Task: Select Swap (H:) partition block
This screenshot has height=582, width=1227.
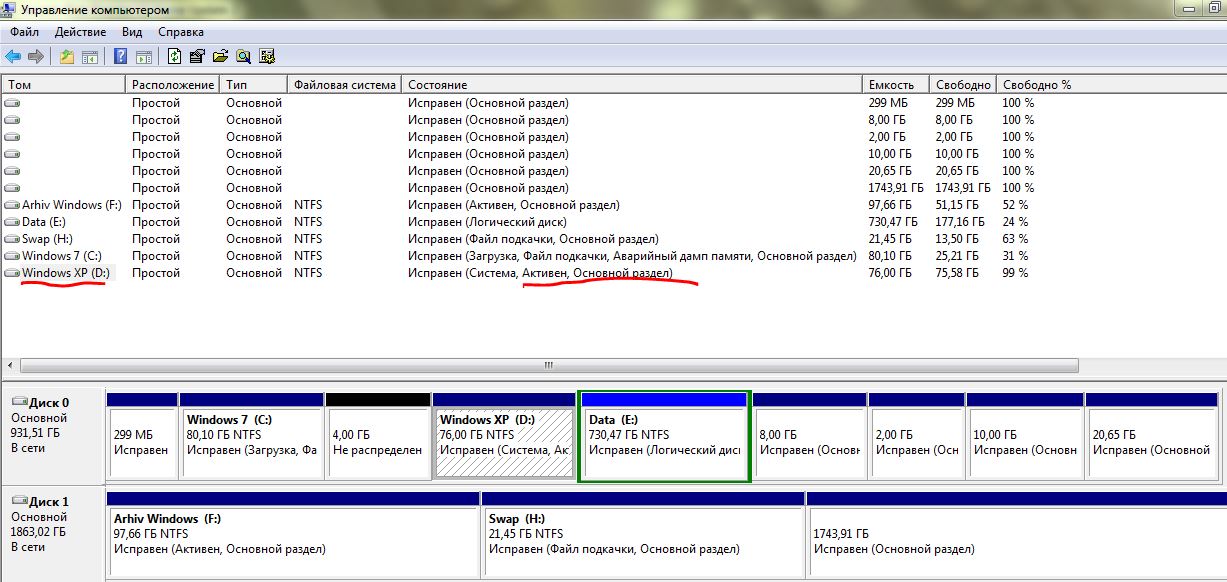Action: click(x=643, y=534)
